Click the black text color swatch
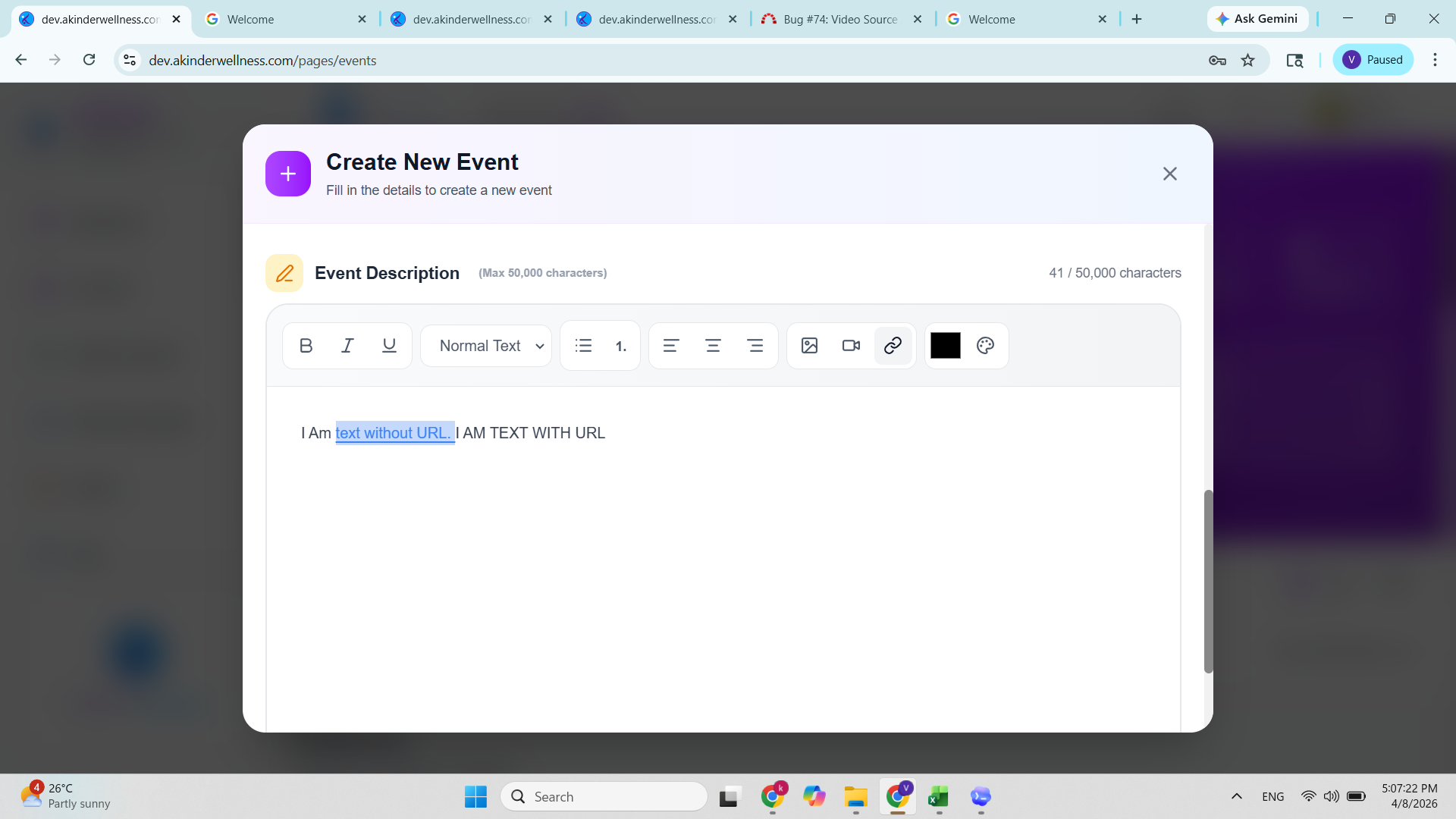 [945, 346]
